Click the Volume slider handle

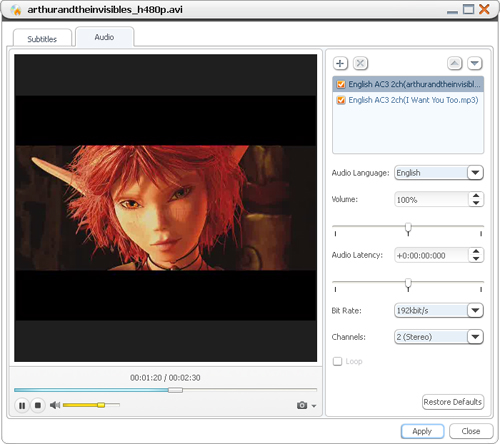click(408, 229)
